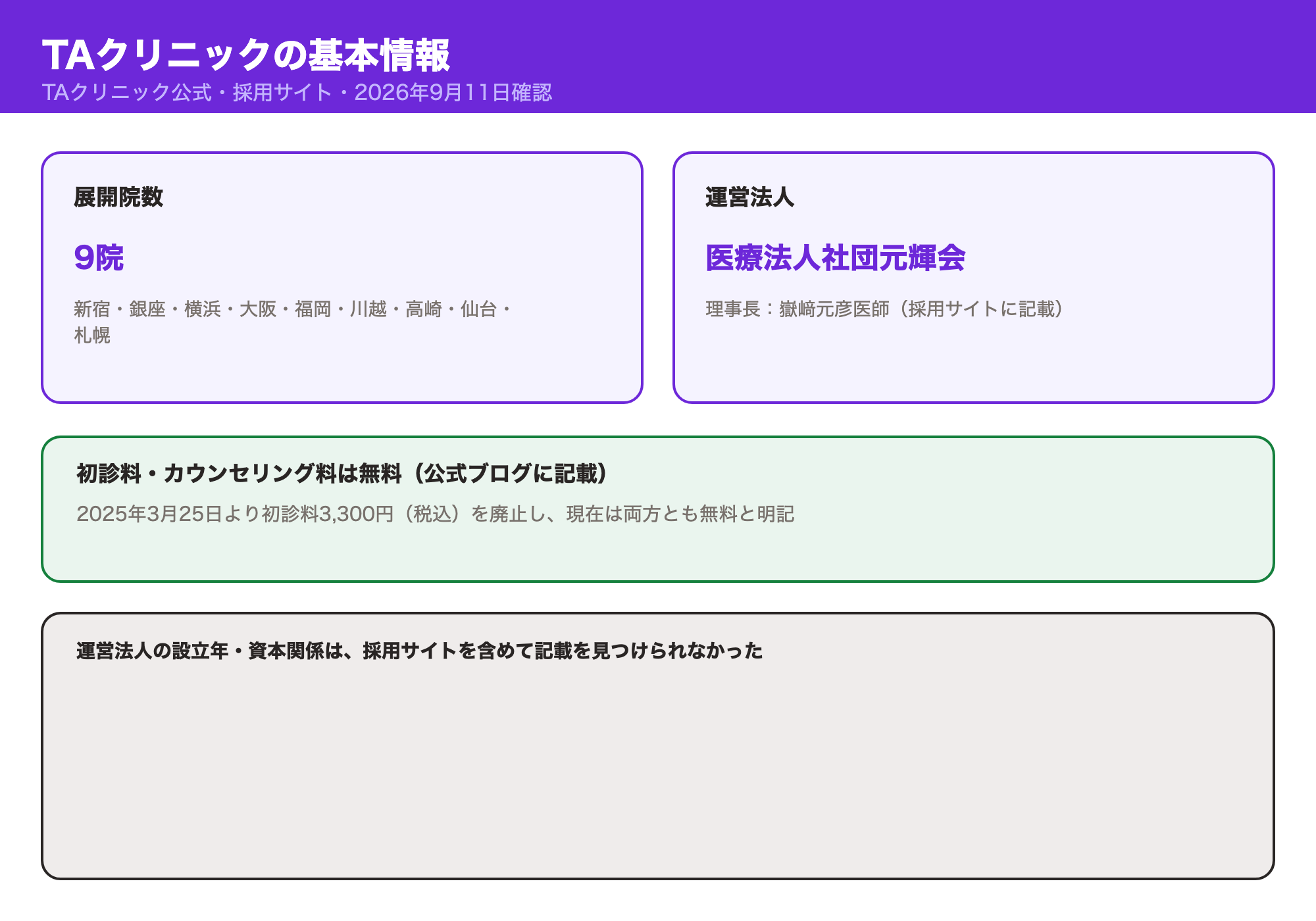Select the 医療法人社団元輝会 name
The width and height of the screenshot is (1316, 921).
pyautogui.click(x=835, y=257)
